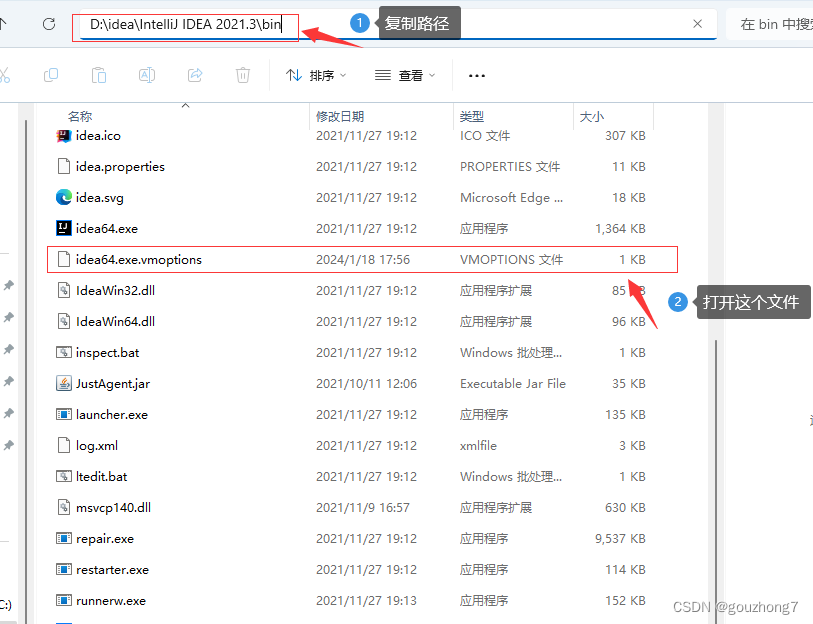Open the 排序 sort dropdown
Image resolution: width=813 pixels, height=624 pixels.
315,76
